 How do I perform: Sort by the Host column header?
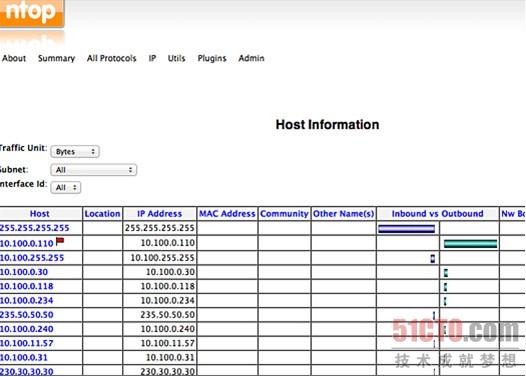click(40, 214)
